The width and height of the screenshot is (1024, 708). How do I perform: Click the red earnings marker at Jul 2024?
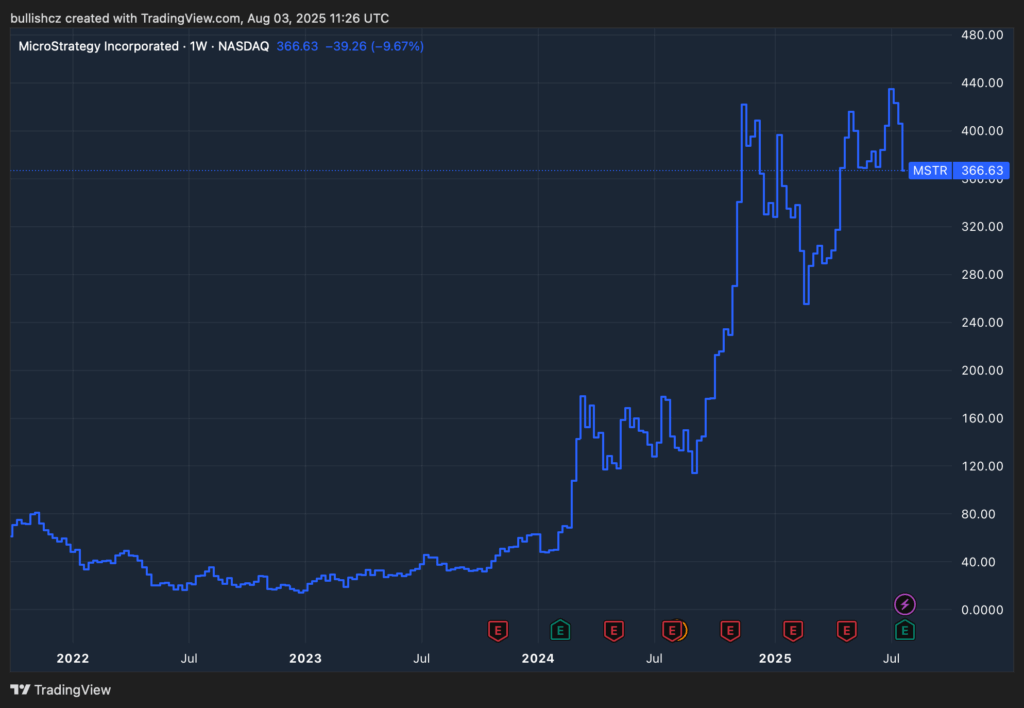671,630
